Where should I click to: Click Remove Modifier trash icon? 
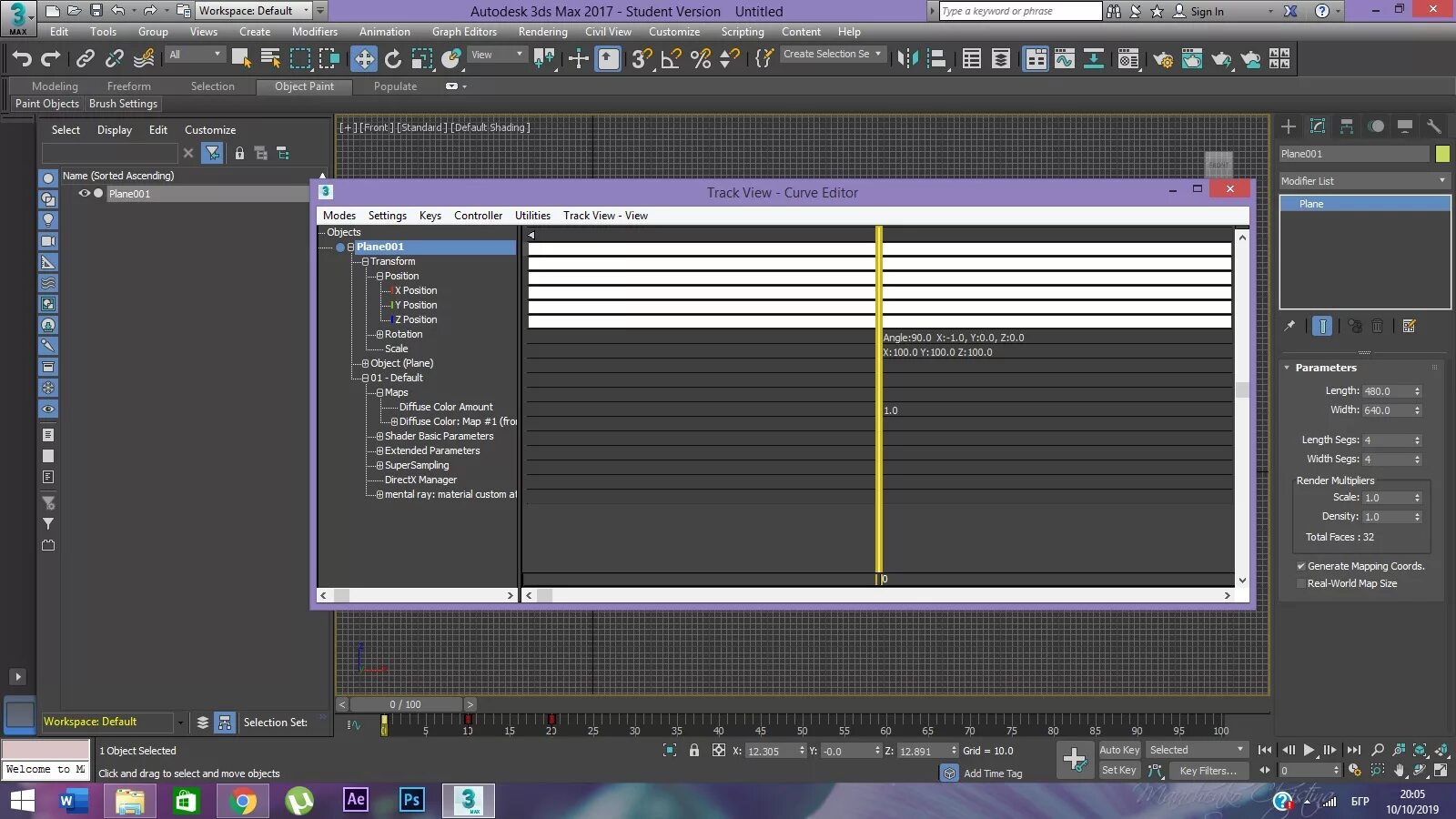pos(1378,326)
